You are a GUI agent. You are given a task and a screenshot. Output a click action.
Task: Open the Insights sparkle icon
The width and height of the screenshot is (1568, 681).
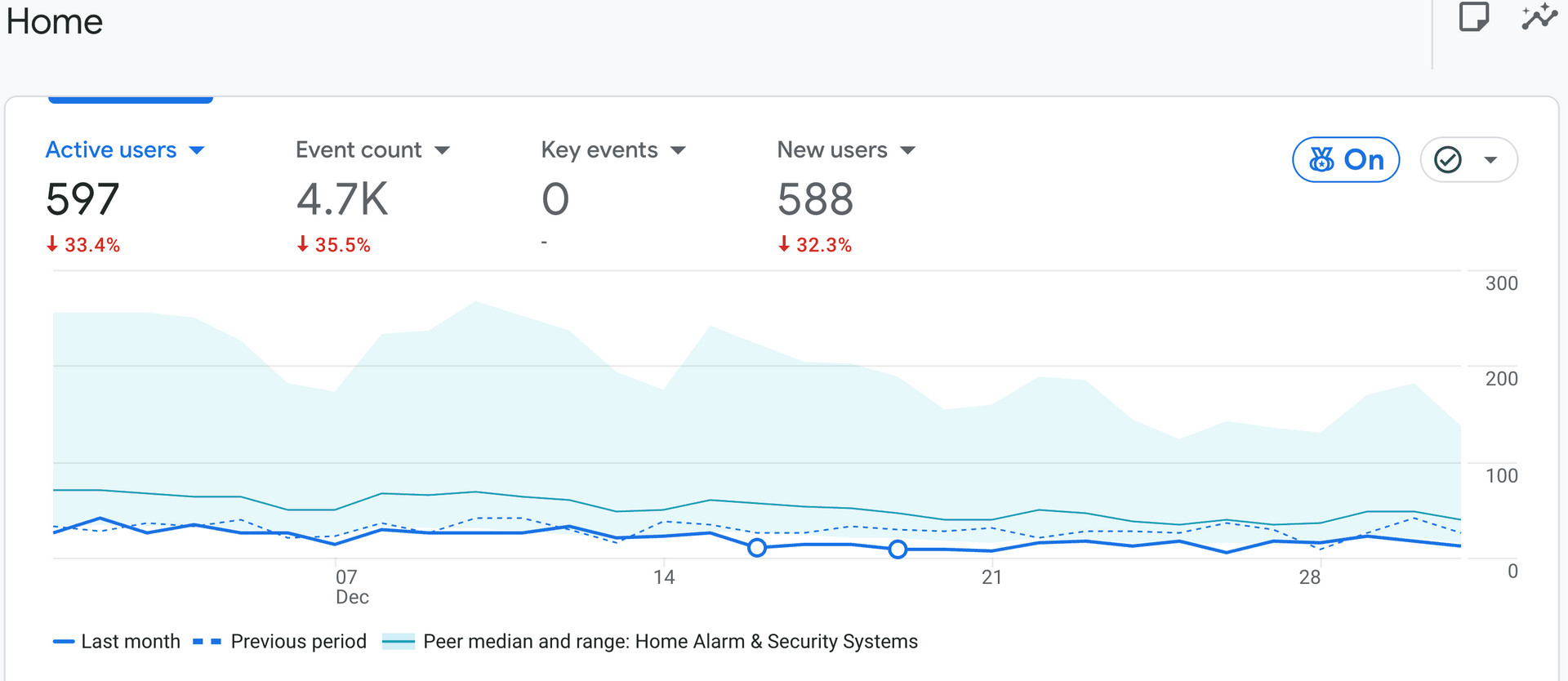pyautogui.click(x=1539, y=17)
